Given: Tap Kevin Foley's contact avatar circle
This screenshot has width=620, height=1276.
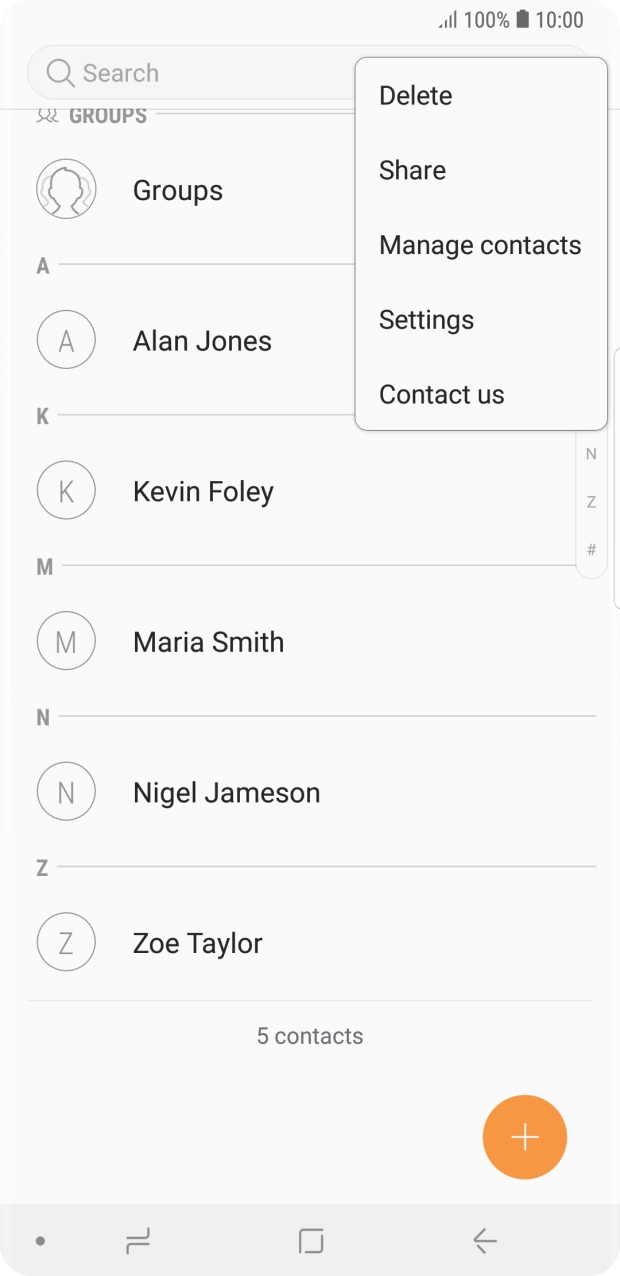Looking at the screenshot, I should click(x=66, y=490).
